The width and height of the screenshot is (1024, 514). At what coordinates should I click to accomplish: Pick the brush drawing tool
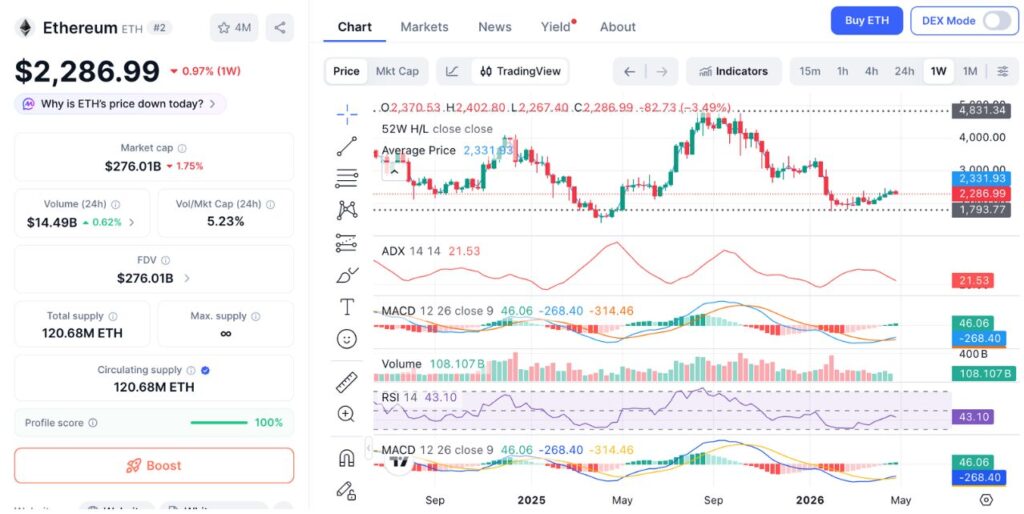(347, 274)
